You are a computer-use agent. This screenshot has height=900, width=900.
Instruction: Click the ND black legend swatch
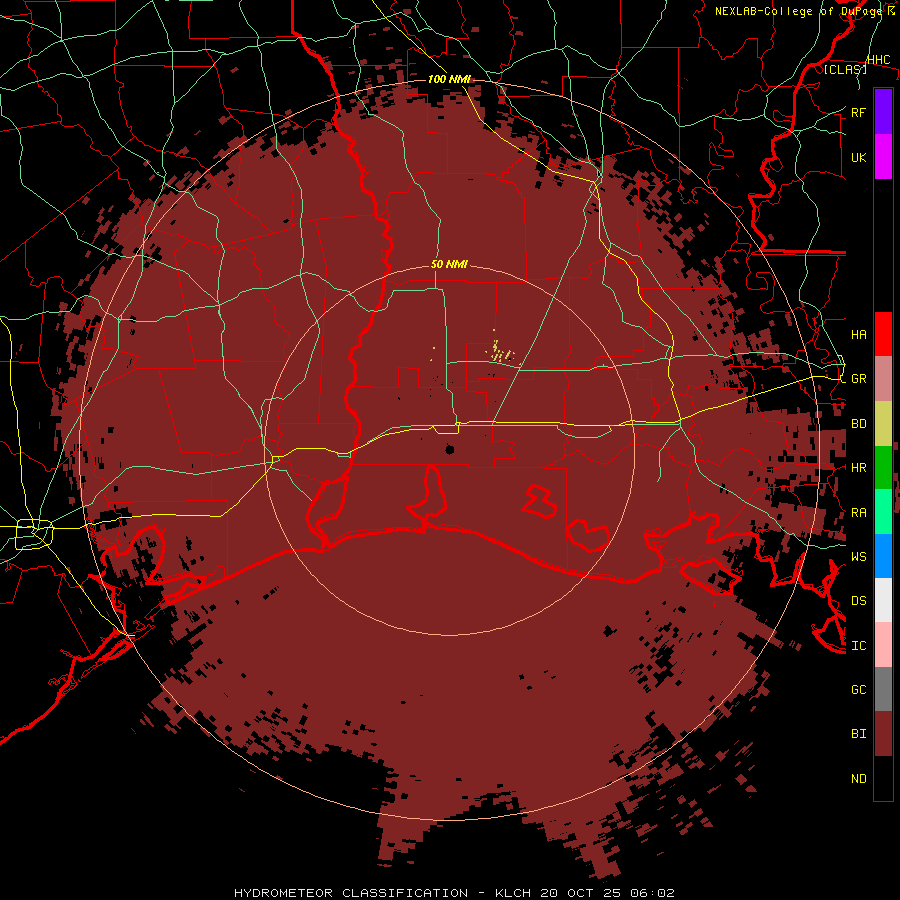coord(883,778)
